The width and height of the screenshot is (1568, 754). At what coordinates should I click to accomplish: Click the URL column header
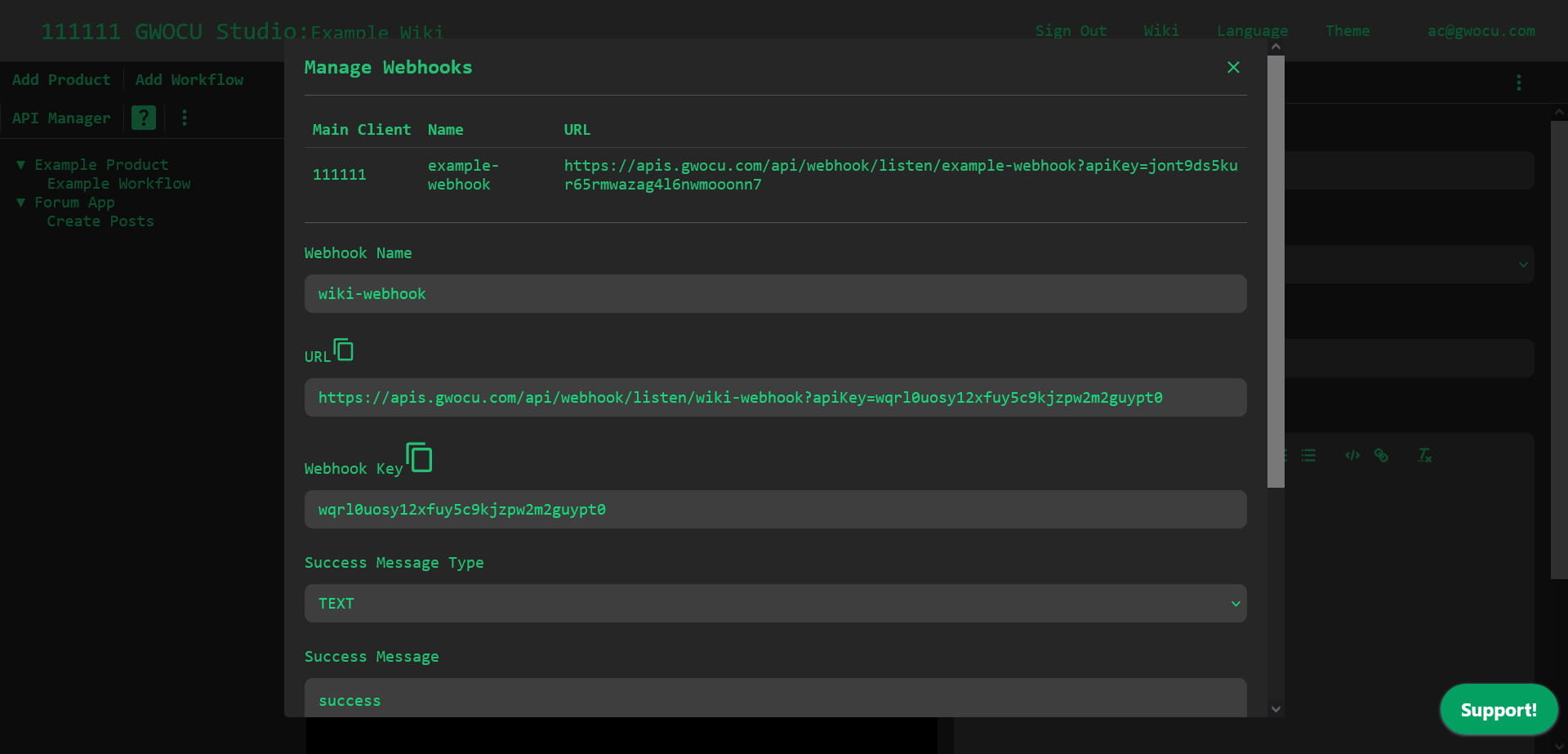click(577, 130)
